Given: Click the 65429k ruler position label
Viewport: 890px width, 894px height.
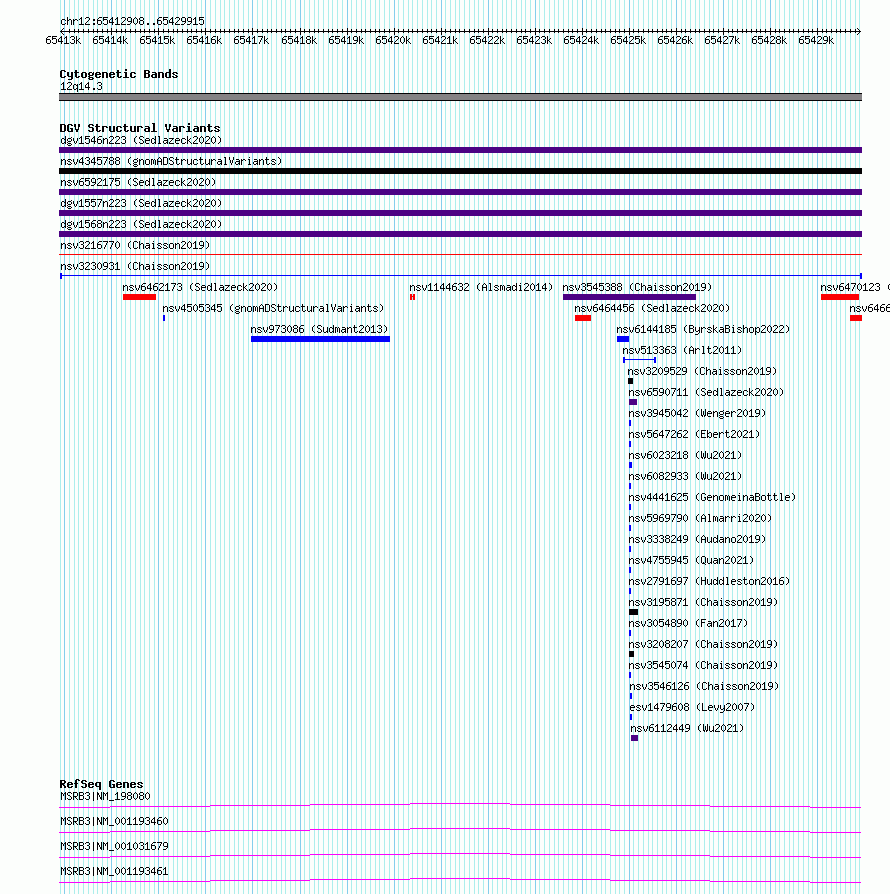Looking at the screenshot, I should tap(816, 40).
